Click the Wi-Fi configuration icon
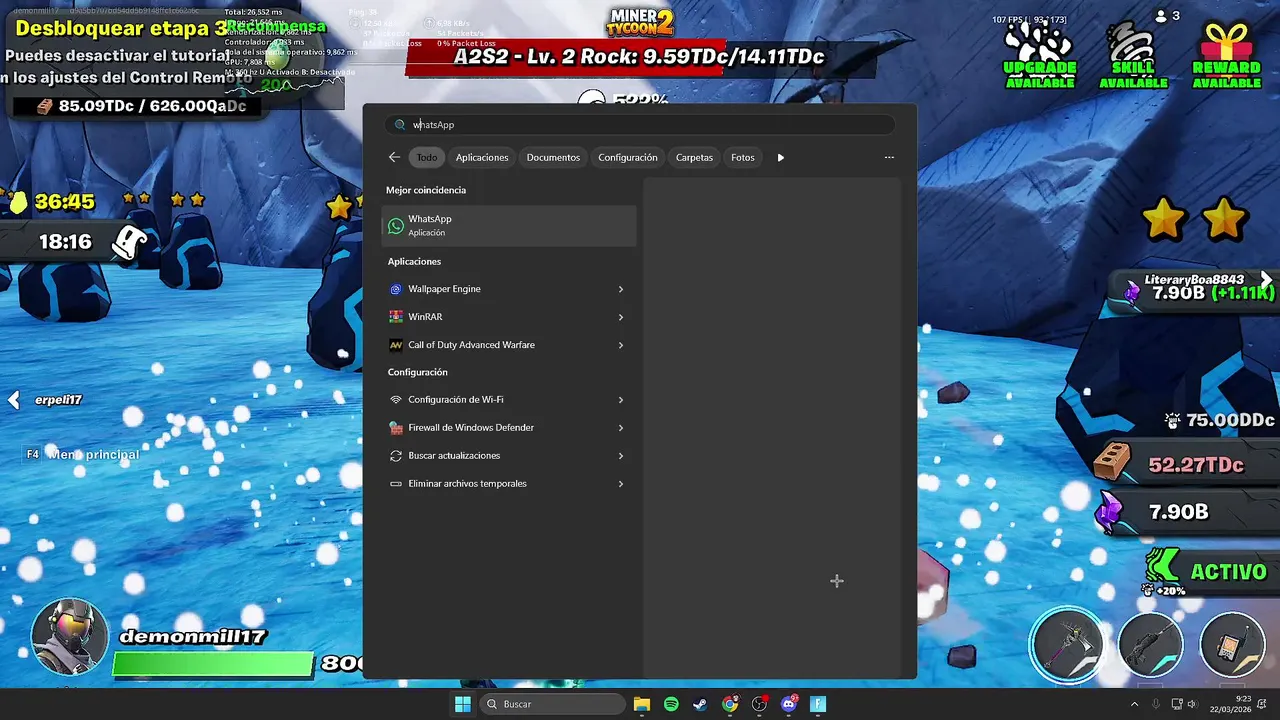The height and width of the screenshot is (720, 1280). tap(396, 400)
